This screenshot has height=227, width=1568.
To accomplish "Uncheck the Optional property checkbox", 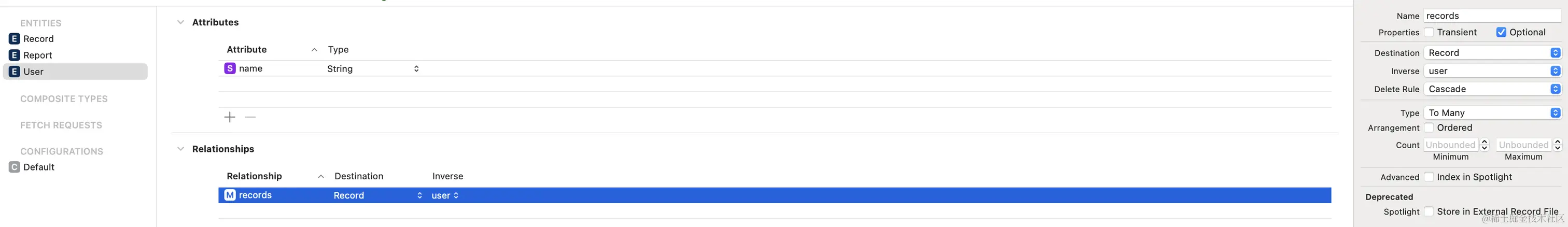I will (x=1501, y=32).
